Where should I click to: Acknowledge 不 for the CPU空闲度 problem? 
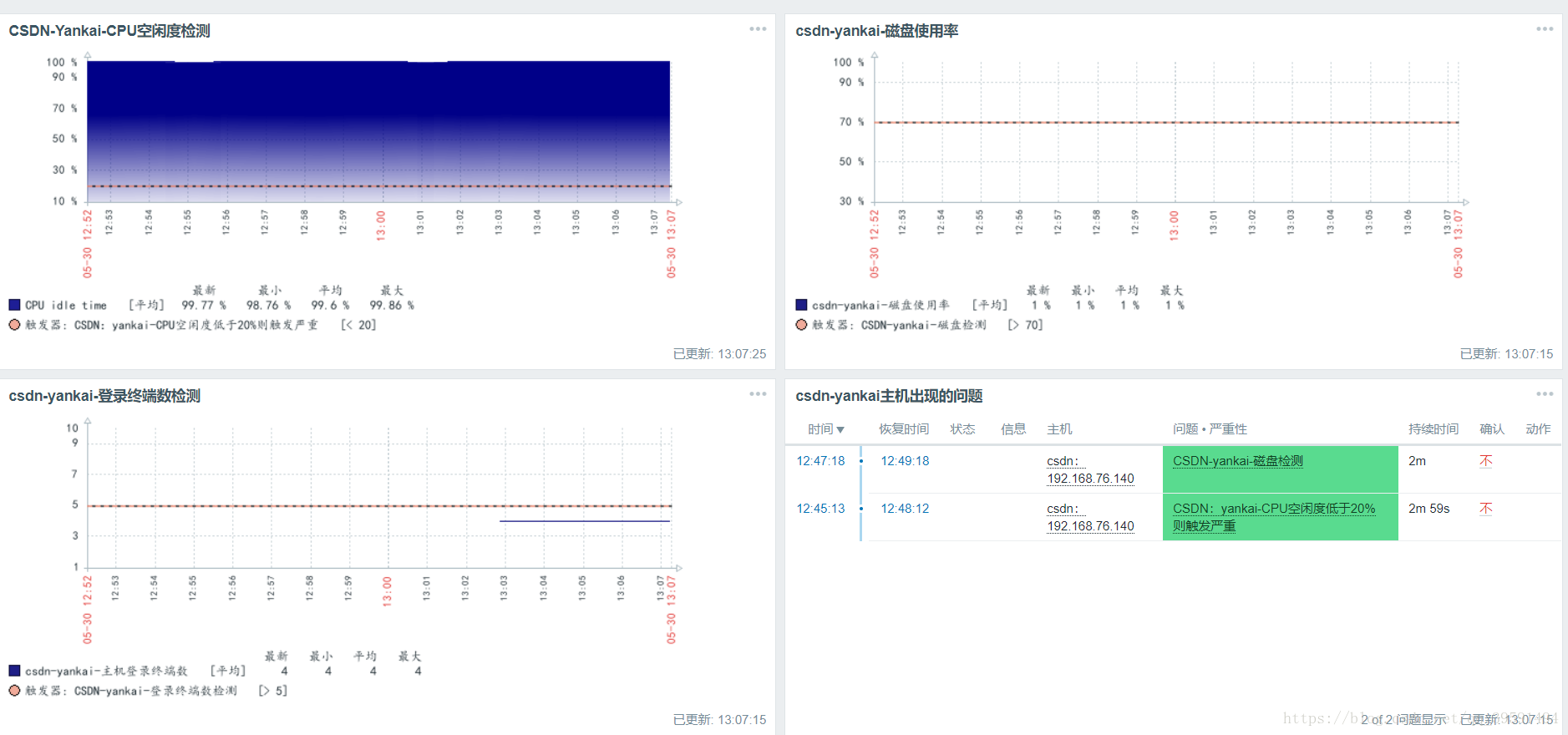pyautogui.click(x=1485, y=509)
